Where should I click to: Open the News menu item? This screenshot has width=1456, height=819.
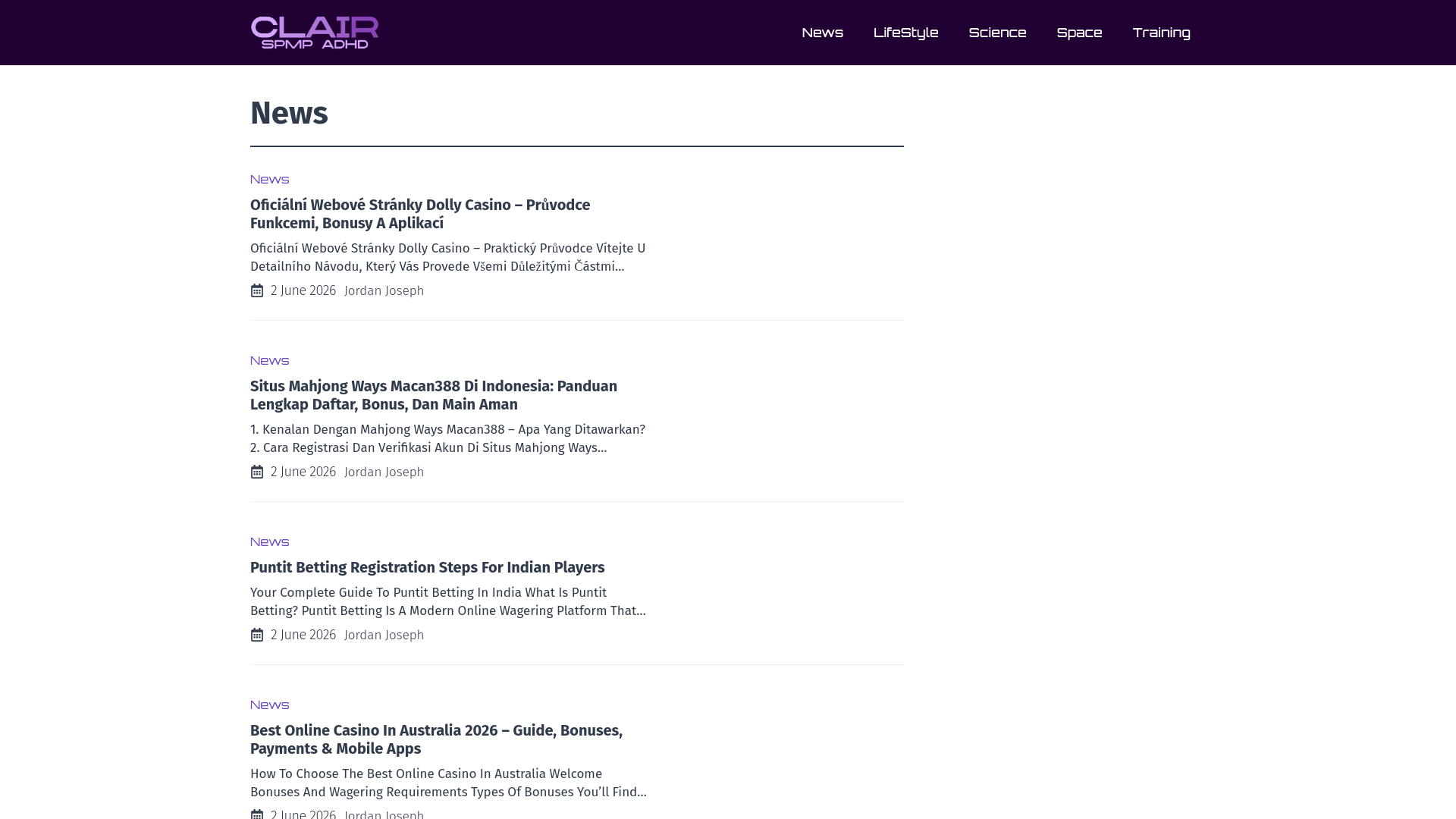click(822, 33)
